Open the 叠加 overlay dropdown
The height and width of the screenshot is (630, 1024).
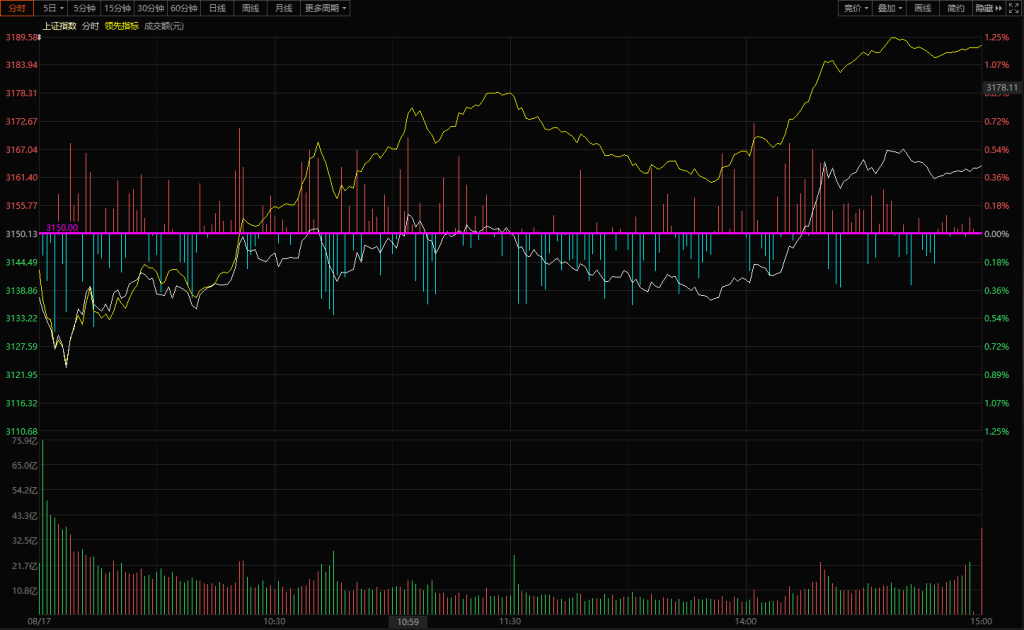889,8
